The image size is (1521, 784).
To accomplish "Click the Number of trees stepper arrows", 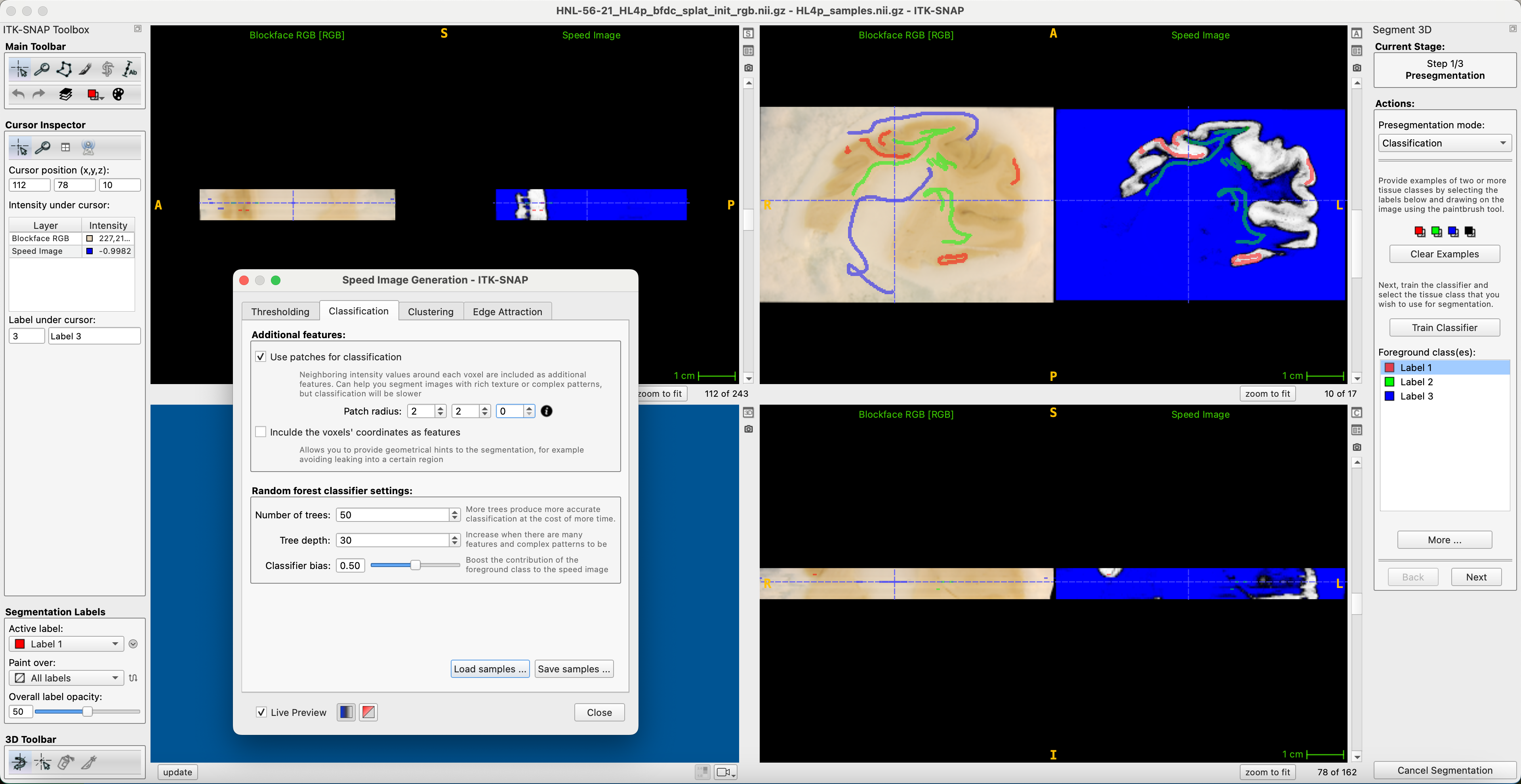I will 455,515.
